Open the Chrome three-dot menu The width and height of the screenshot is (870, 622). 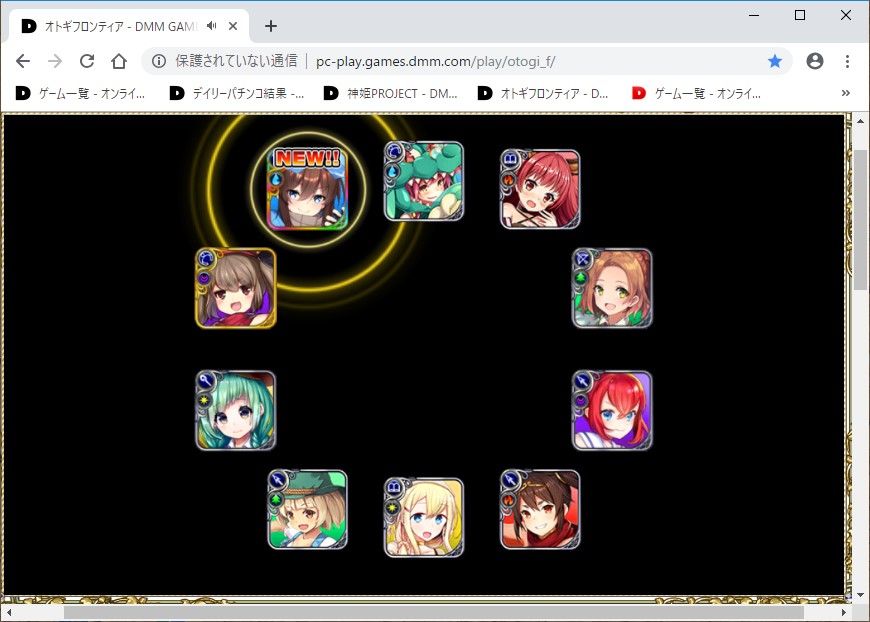click(847, 61)
